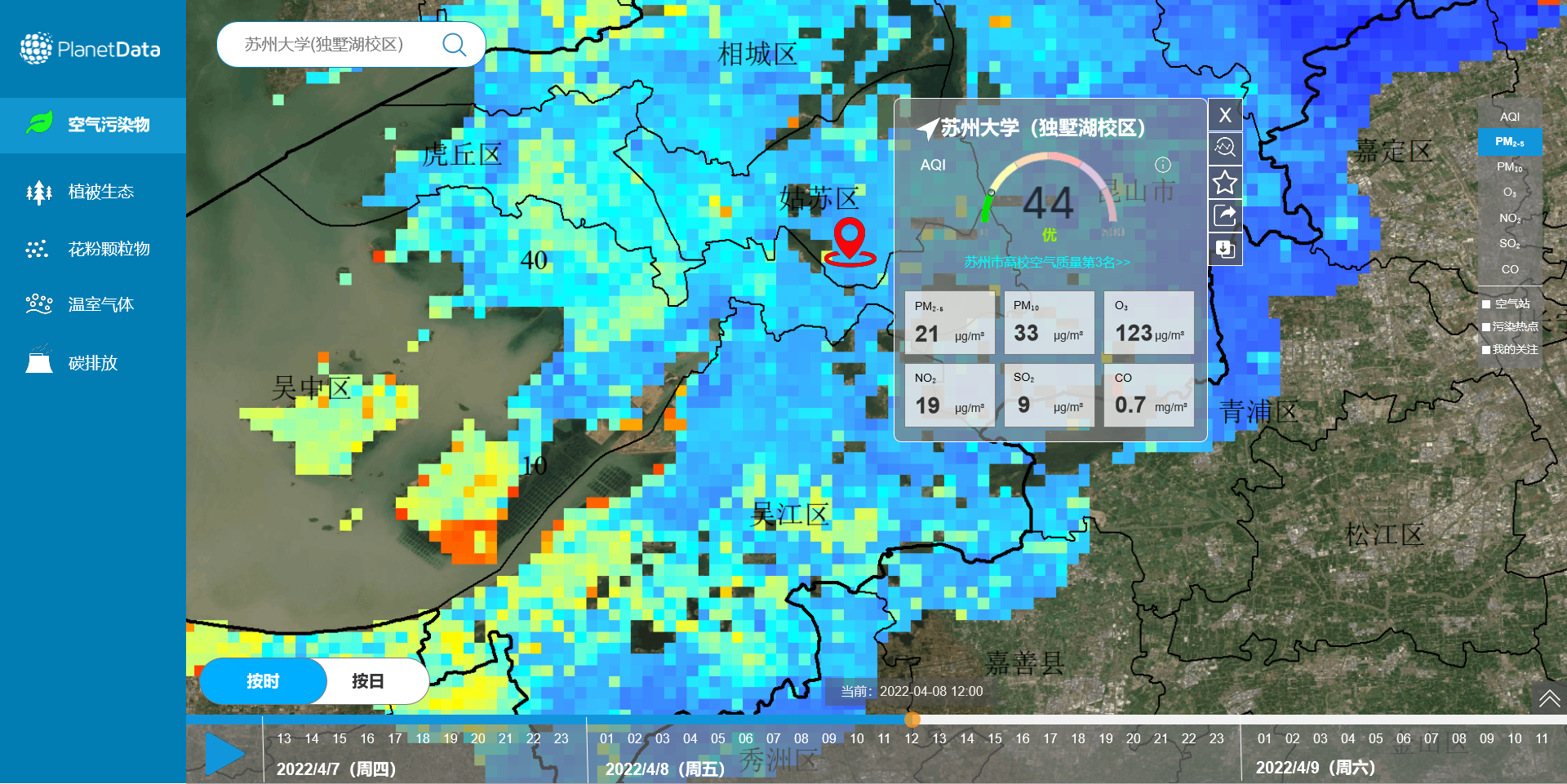Select PM2.5 layer in pollutant list
The image size is (1567, 784).
(x=1510, y=142)
